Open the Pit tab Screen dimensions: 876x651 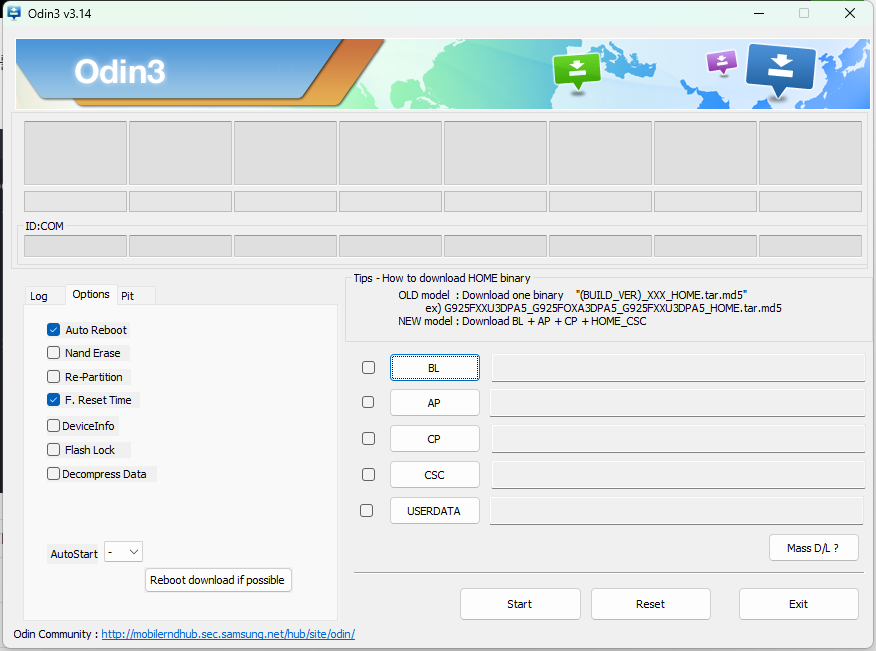127,296
